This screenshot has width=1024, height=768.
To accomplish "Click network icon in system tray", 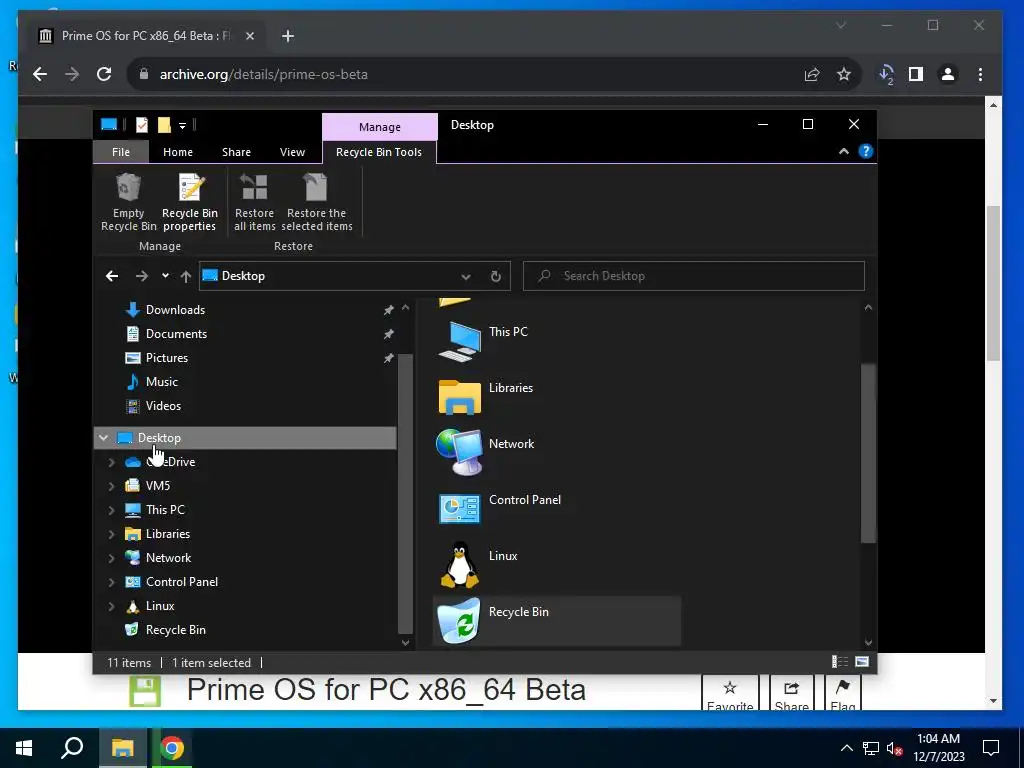I will (871, 748).
